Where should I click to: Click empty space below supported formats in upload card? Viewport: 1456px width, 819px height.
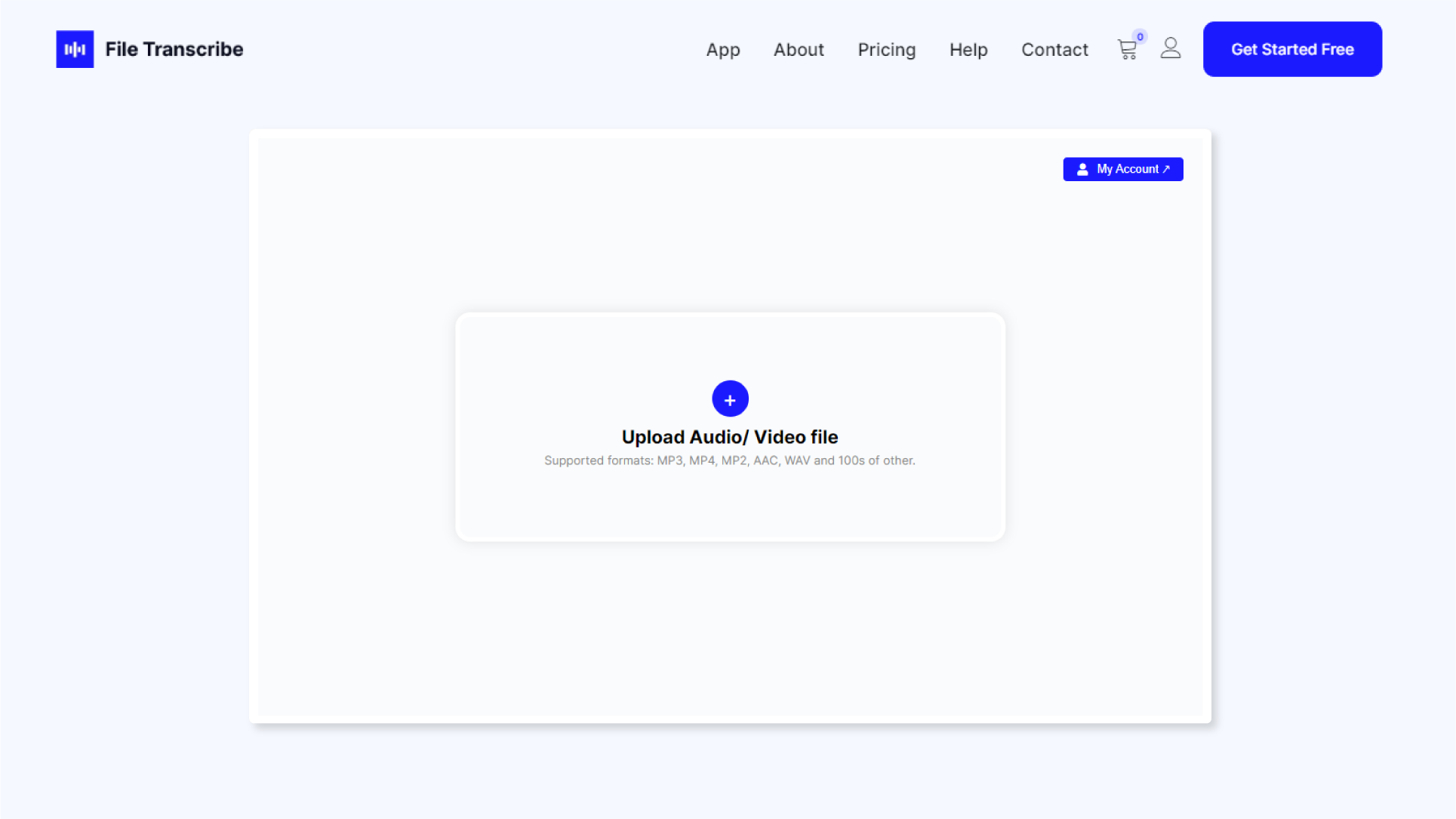point(729,503)
